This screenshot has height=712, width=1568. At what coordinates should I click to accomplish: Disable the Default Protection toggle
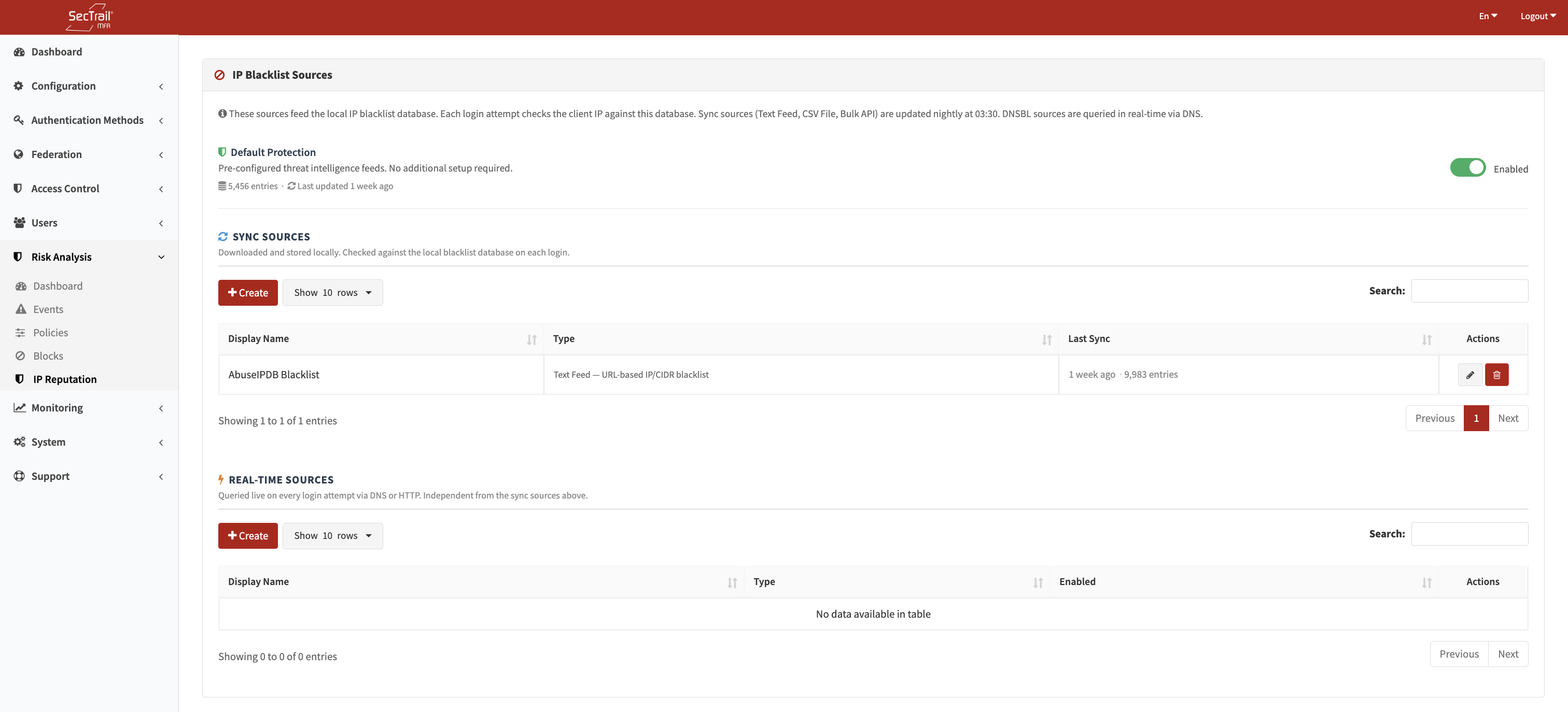[x=1467, y=167]
